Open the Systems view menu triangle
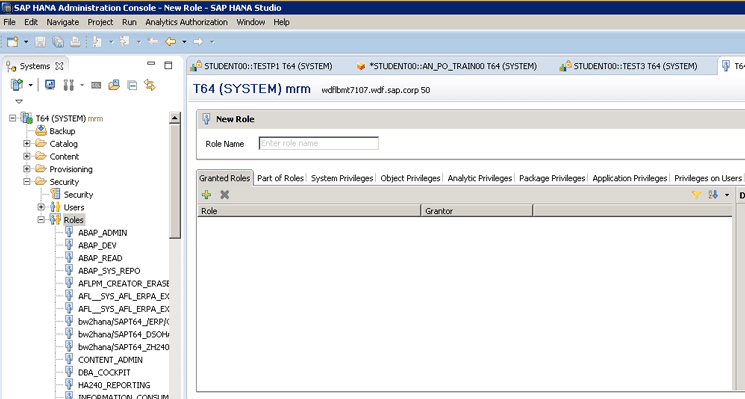745x399 pixels. [x=19, y=101]
